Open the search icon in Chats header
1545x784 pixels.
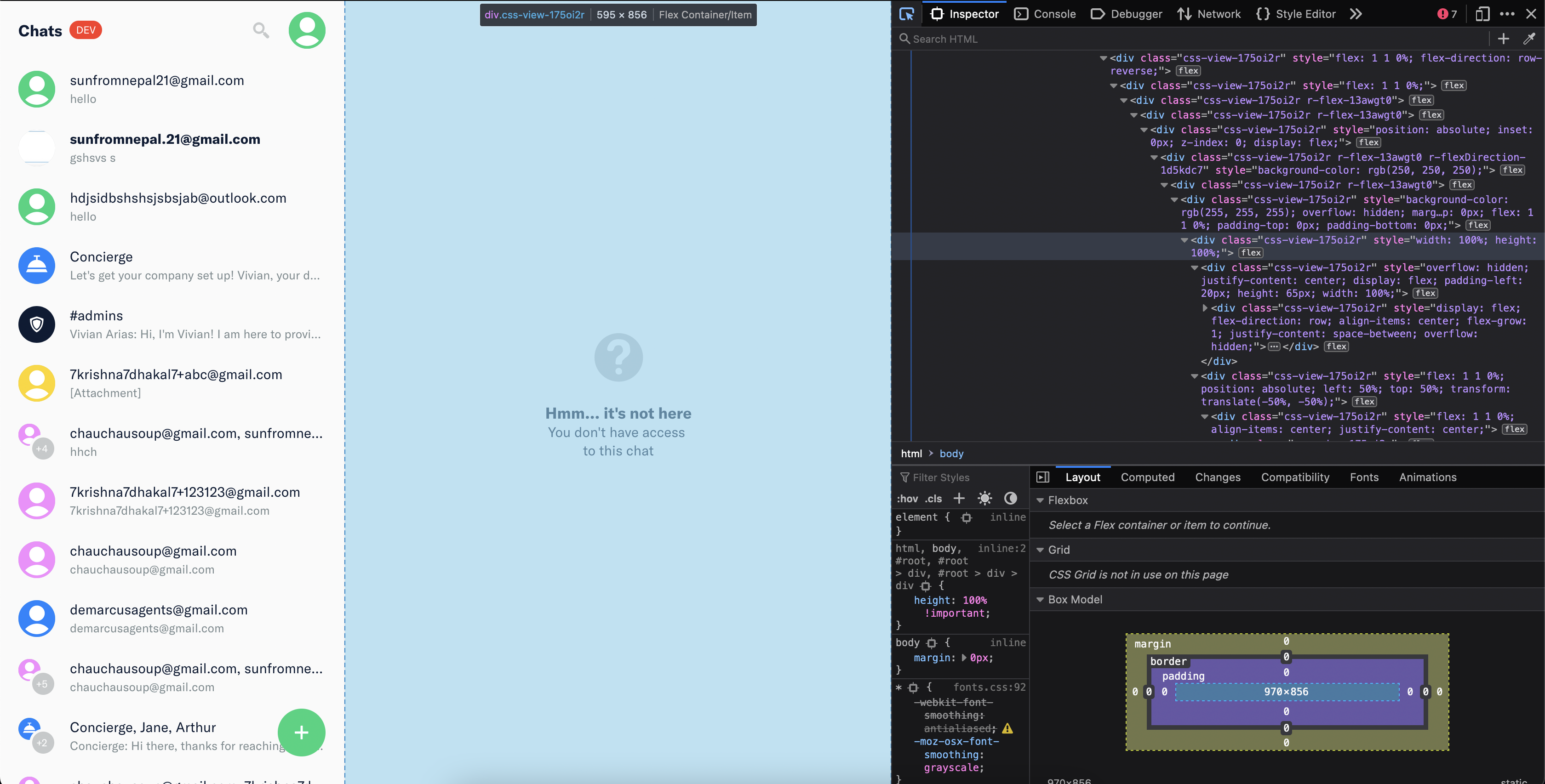coord(260,30)
